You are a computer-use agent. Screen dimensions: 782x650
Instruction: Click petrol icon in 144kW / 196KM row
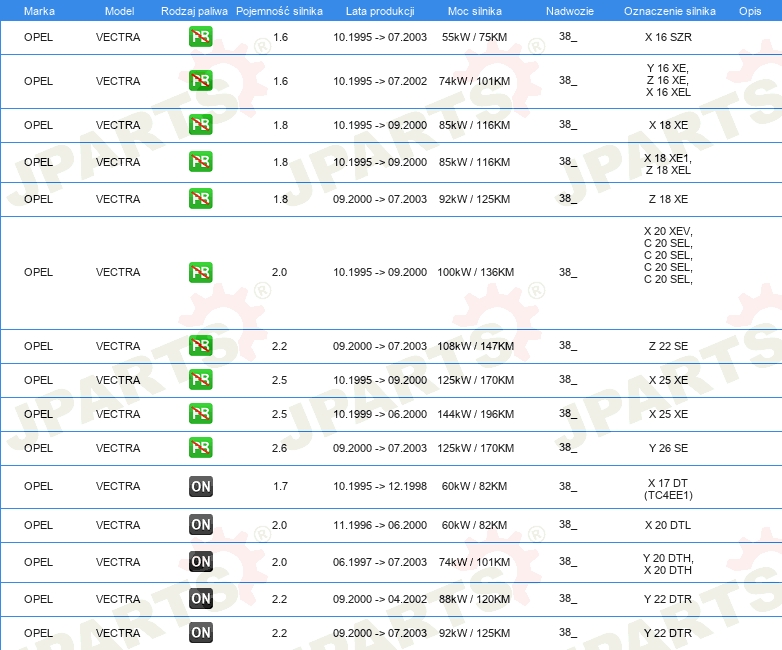click(x=200, y=414)
